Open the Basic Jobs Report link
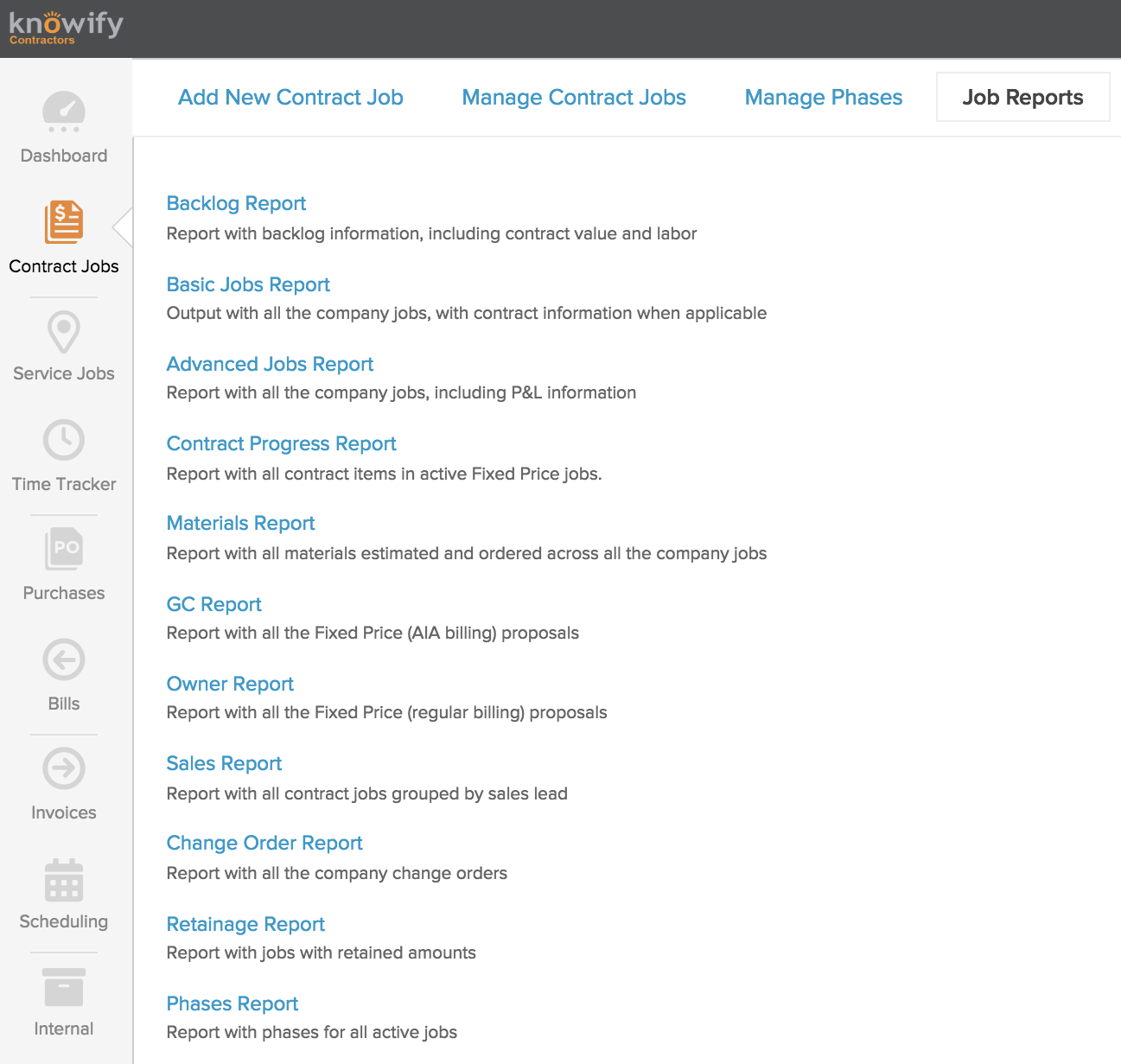Image resolution: width=1121 pixels, height=1064 pixels. click(x=248, y=284)
